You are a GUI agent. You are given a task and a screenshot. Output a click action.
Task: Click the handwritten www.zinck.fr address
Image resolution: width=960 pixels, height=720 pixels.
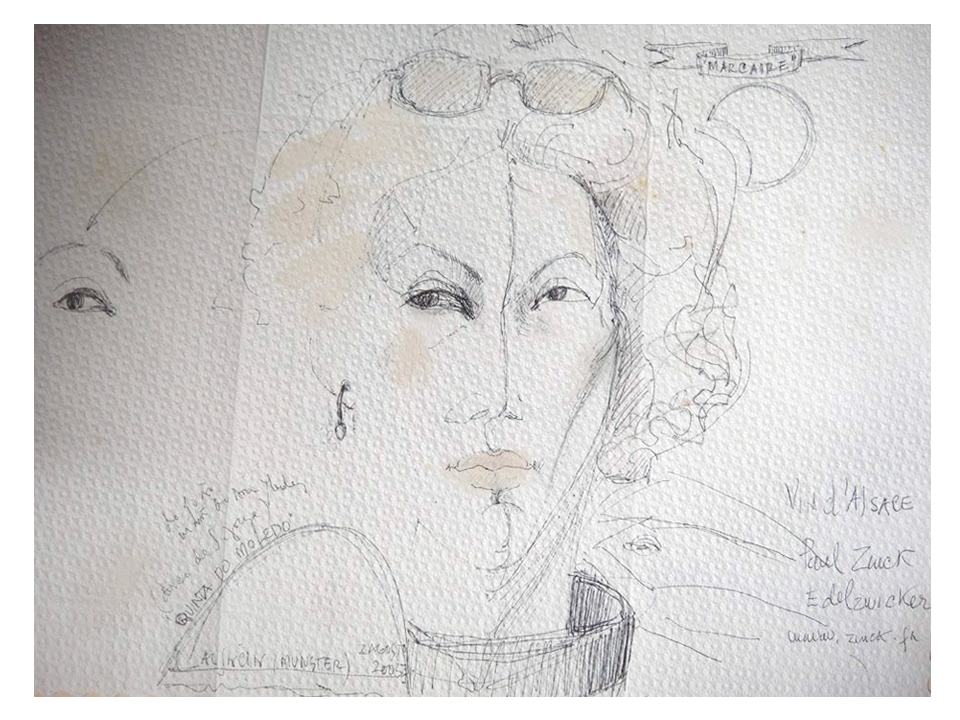click(853, 636)
